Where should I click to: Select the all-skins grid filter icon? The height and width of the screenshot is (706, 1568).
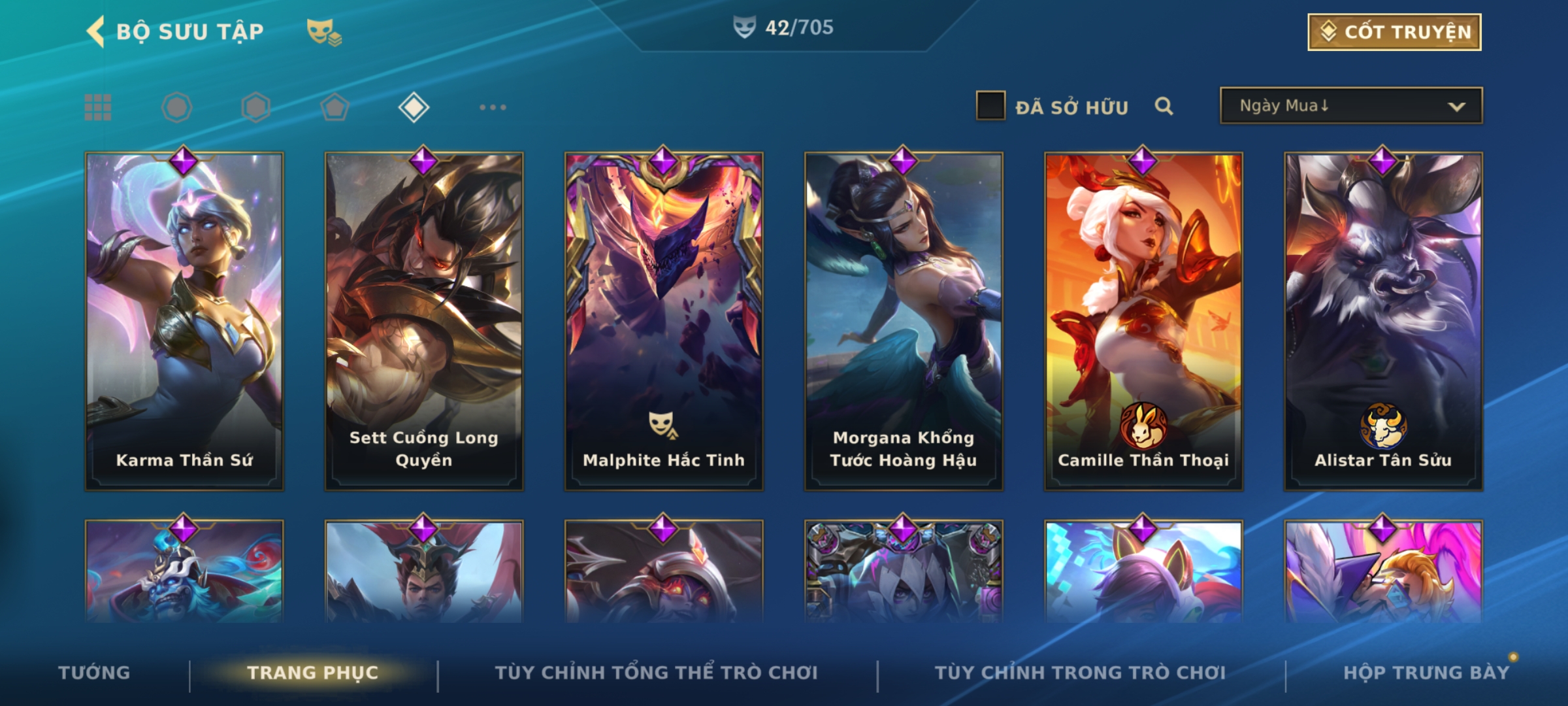[x=98, y=107]
